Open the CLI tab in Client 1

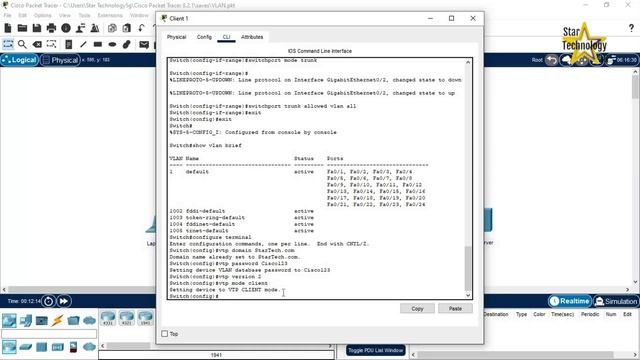pyautogui.click(x=226, y=37)
